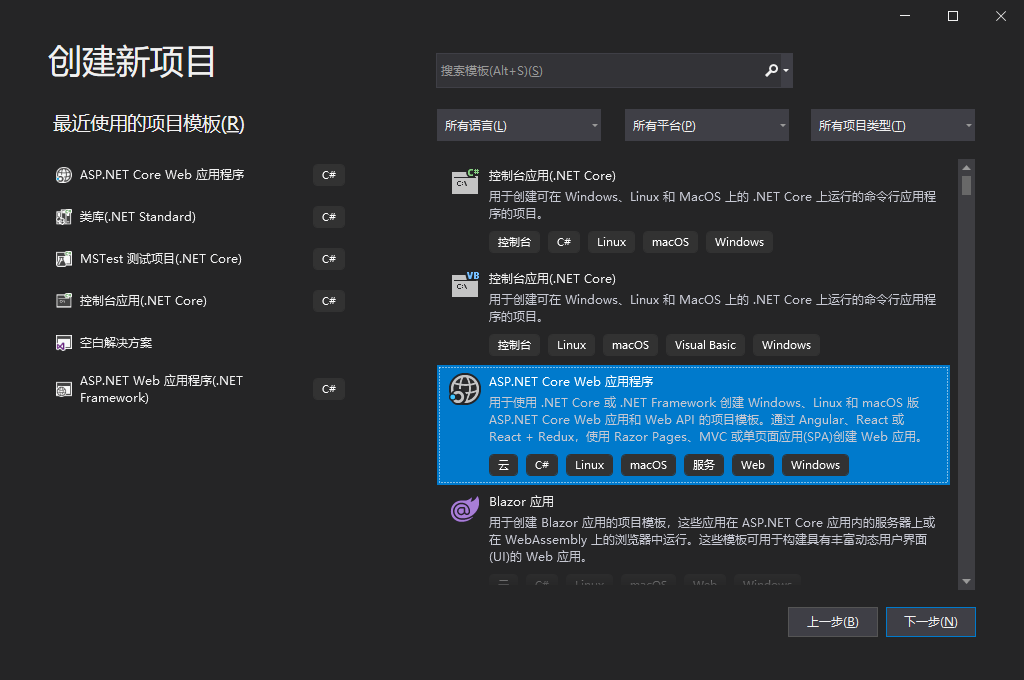1024x680 pixels.
Task: Click Linux tag on the C# console template
Action: pos(611,242)
